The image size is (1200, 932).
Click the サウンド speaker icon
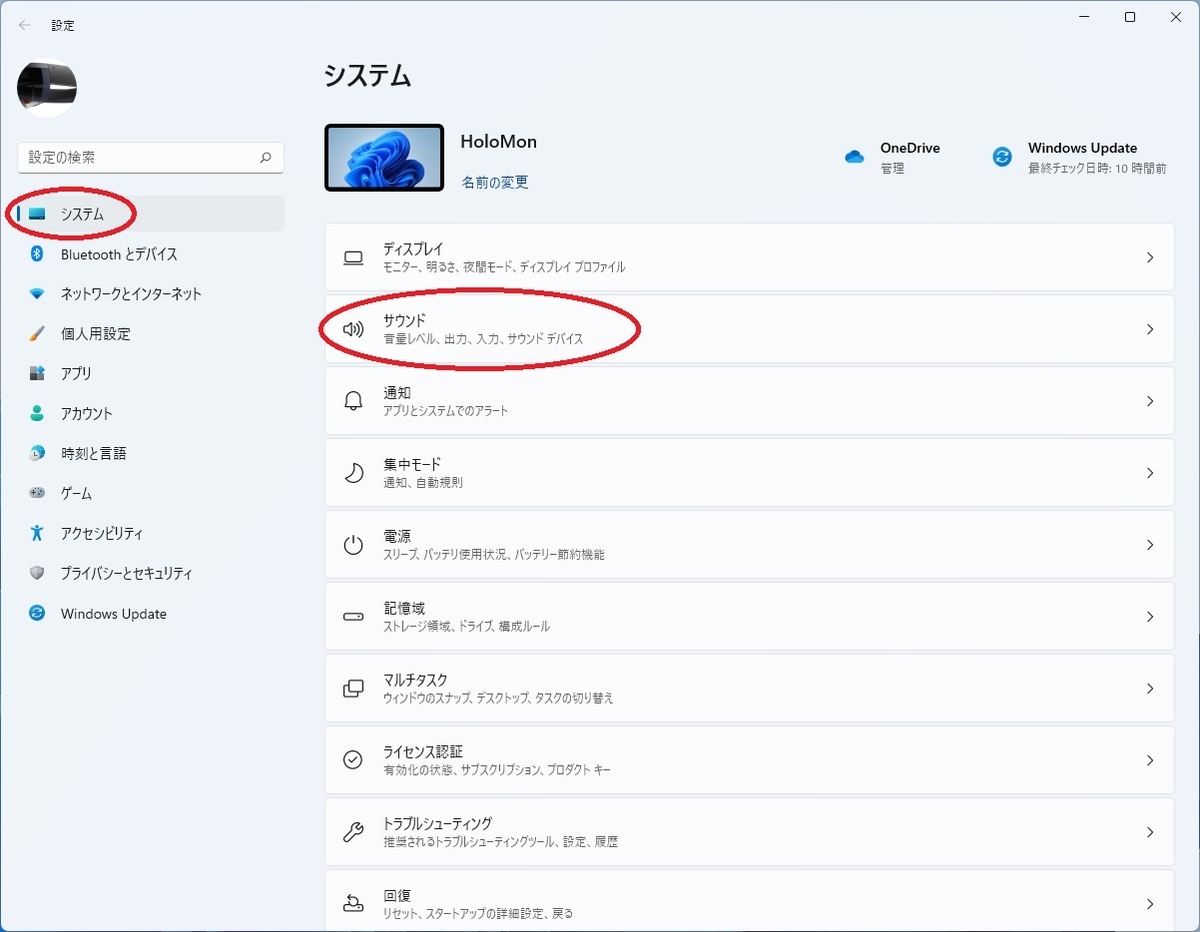click(353, 329)
